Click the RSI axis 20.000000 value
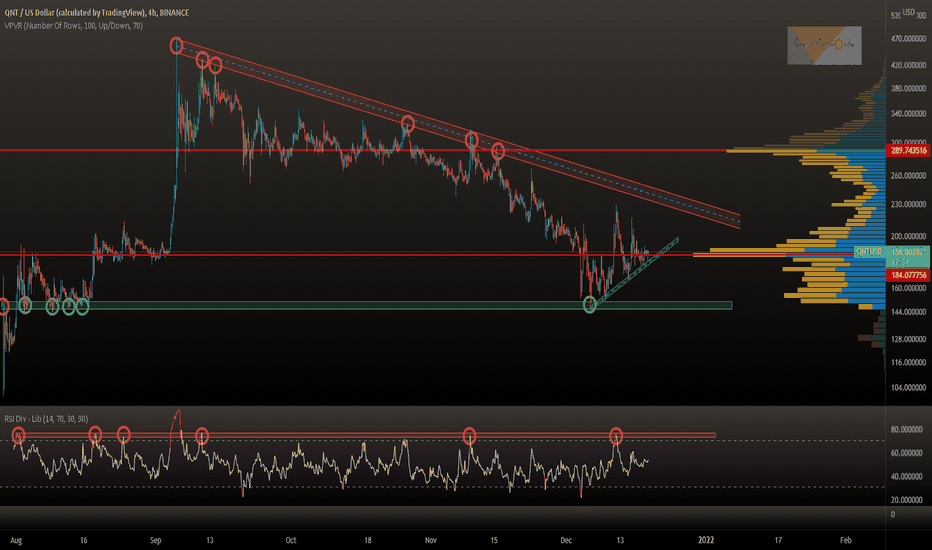Viewport: 932px width, 550px height. pos(906,500)
